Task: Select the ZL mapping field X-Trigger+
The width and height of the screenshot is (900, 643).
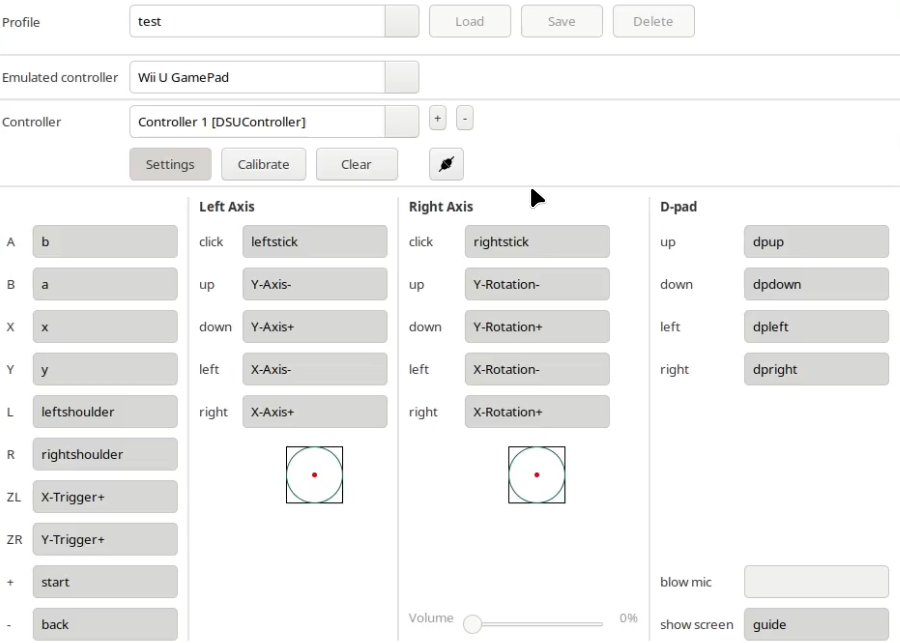Action: point(105,497)
